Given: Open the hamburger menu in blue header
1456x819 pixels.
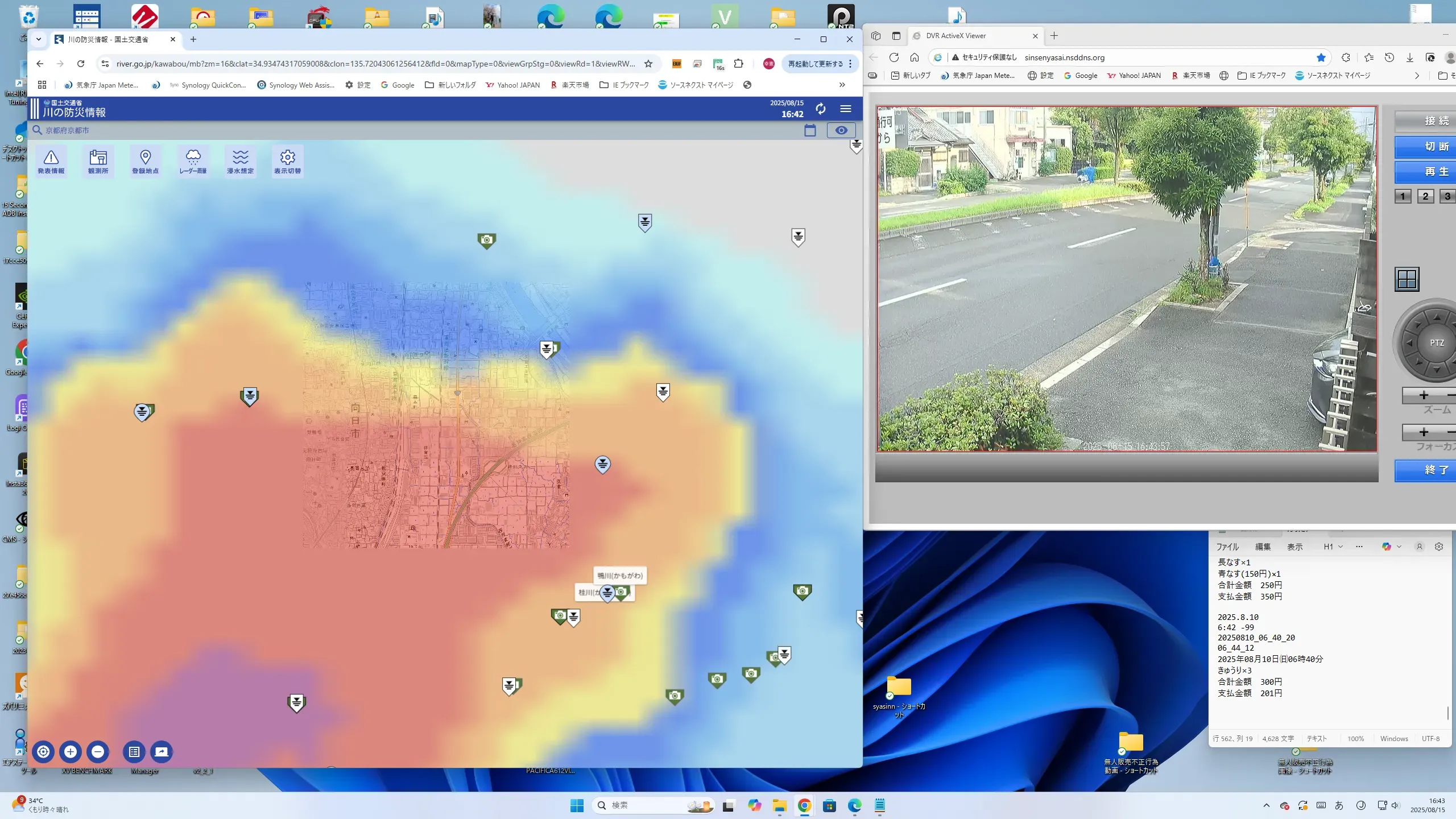Looking at the screenshot, I should (846, 109).
